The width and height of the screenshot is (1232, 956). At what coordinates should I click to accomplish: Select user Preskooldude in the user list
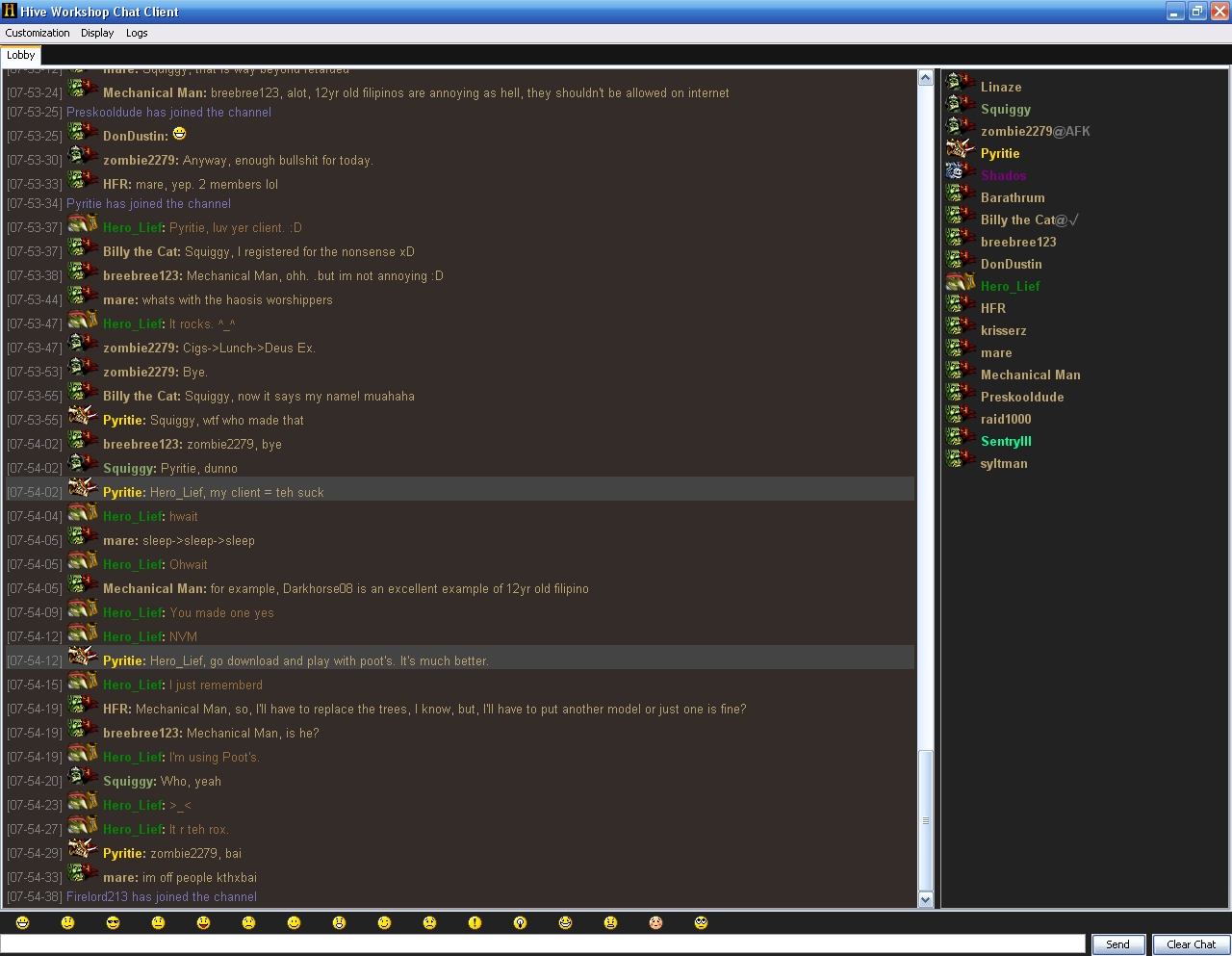coord(1022,397)
